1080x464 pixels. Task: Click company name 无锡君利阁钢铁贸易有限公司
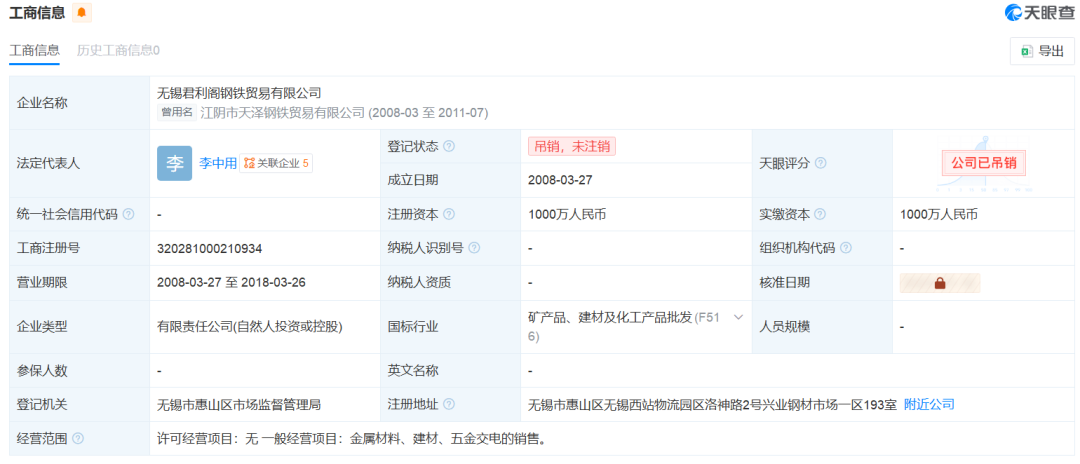click(x=239, y=93)
